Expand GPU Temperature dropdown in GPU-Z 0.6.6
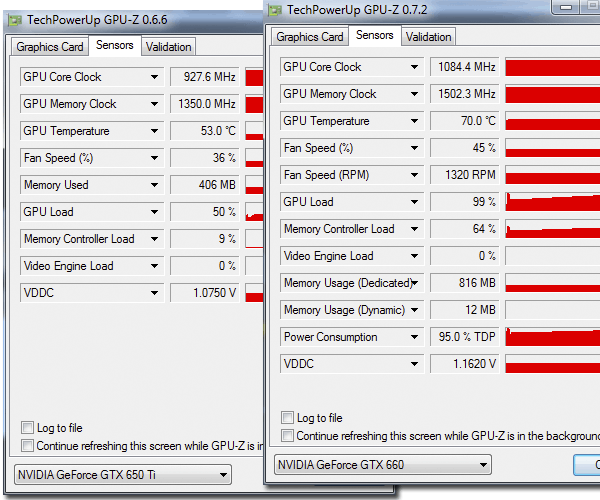This screenshot has height=500, width=600. tap(154, 131)
